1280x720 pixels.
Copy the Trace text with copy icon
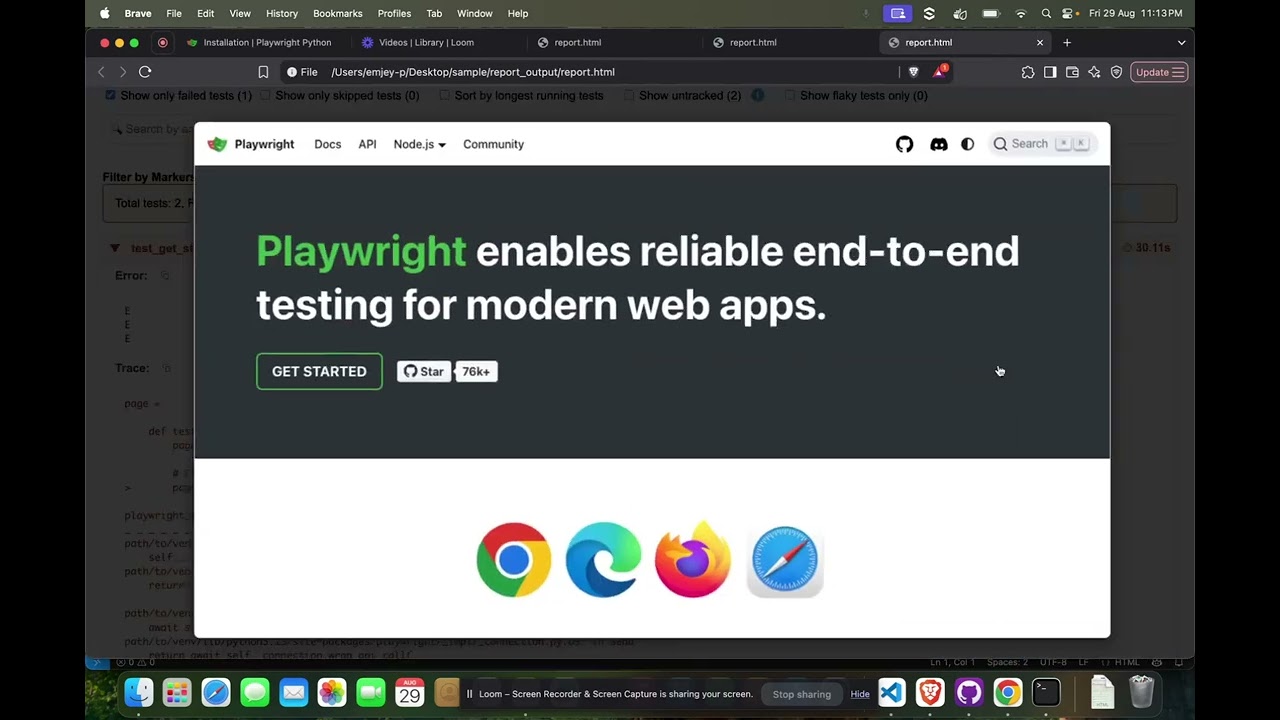click(167, 368)
